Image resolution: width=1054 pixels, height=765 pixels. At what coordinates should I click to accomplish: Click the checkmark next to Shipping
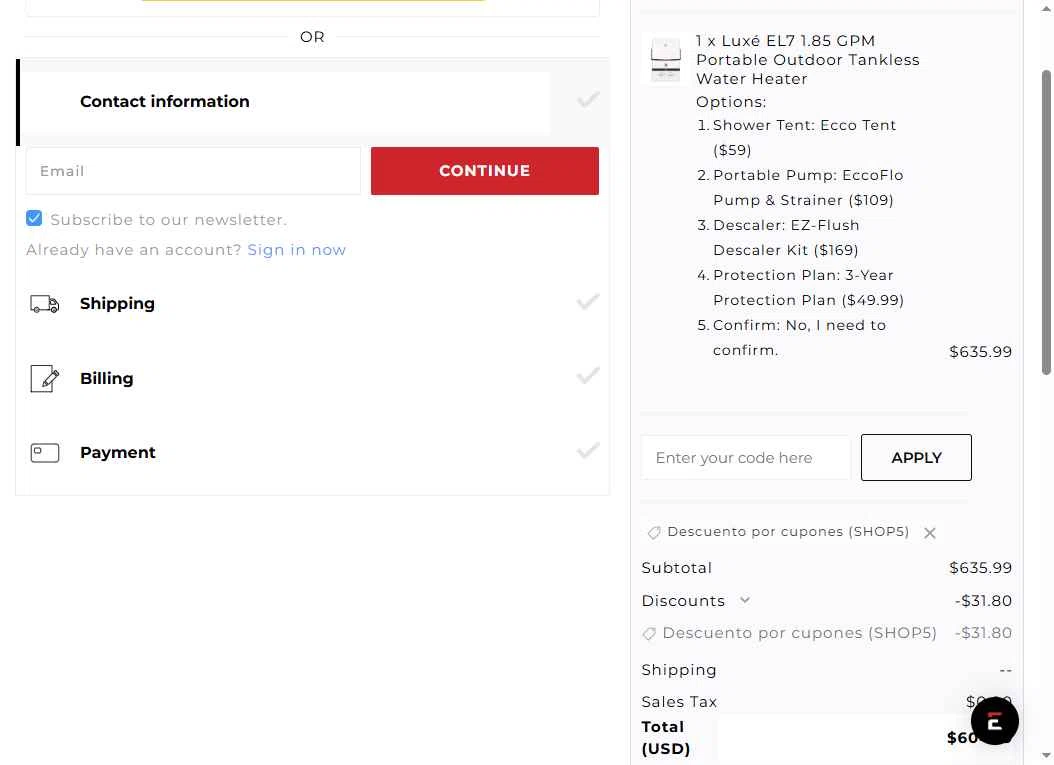pyautogui.click(x=587, y=302)
